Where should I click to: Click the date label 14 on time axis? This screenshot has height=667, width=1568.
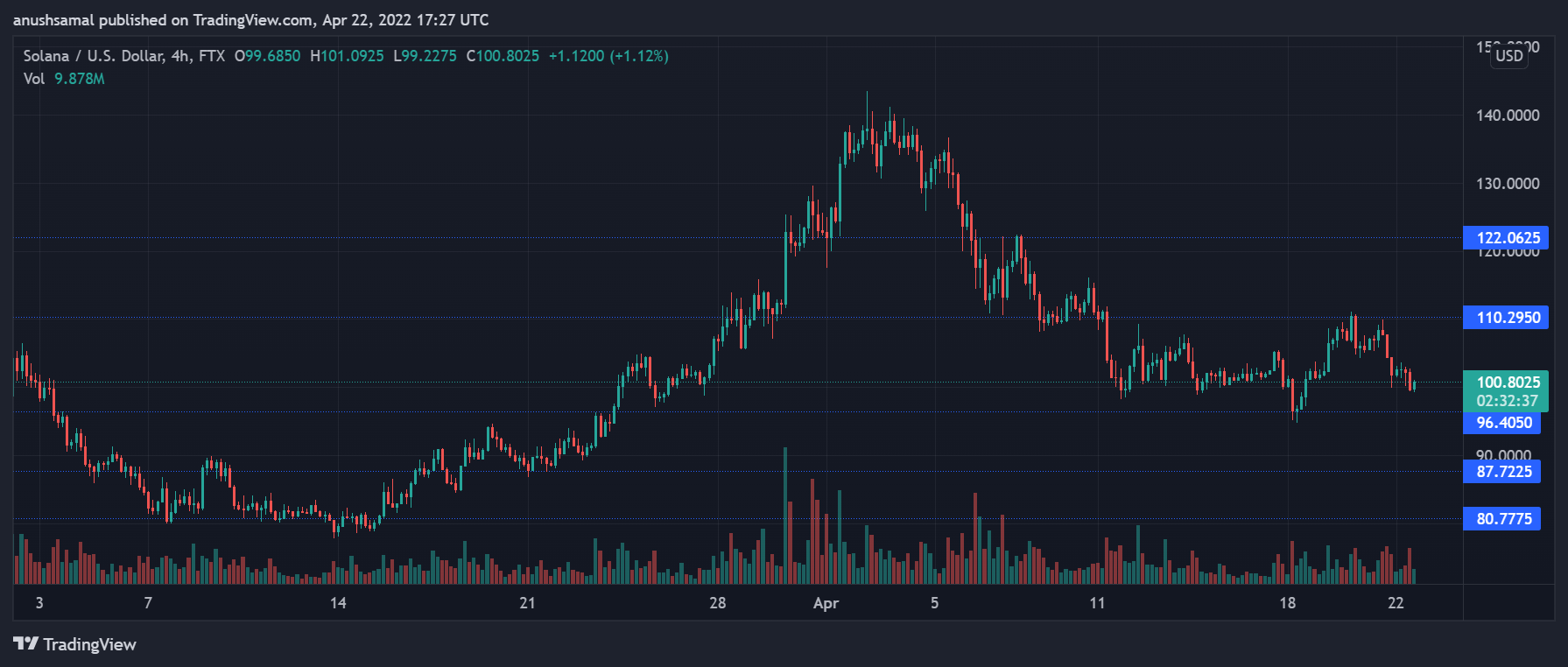(338, 603)
